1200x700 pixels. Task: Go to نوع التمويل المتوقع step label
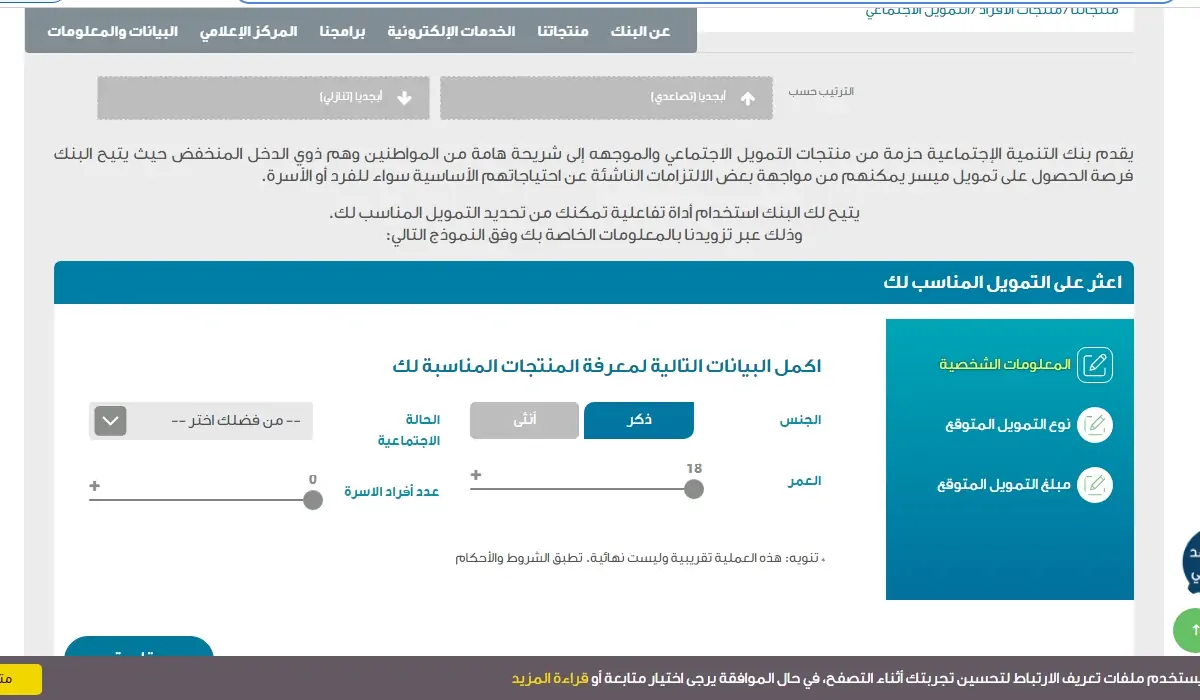pos(1008,424)
